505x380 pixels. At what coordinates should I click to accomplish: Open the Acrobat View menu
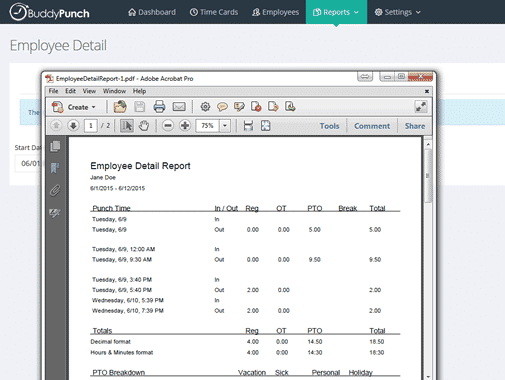[x=89, y=91]
